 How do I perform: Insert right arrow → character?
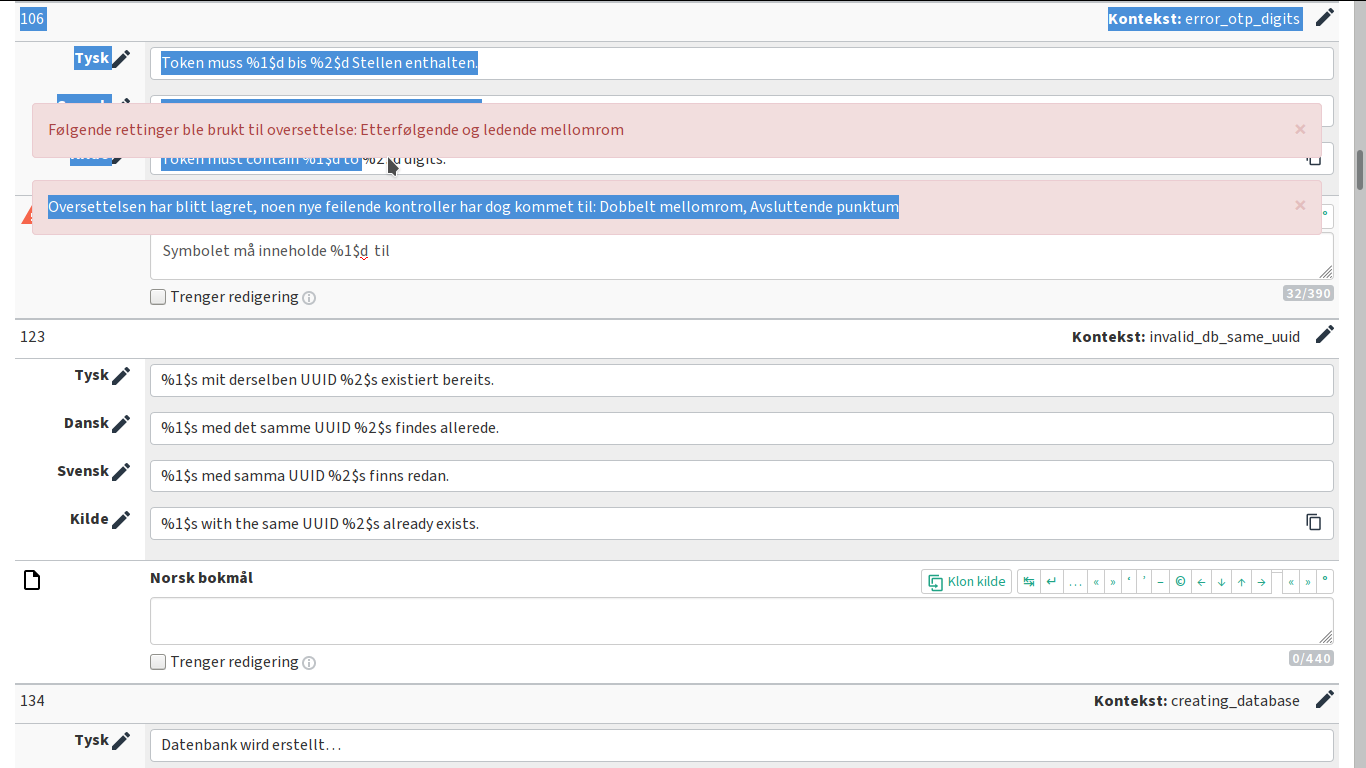click(x=1261, y=581)
